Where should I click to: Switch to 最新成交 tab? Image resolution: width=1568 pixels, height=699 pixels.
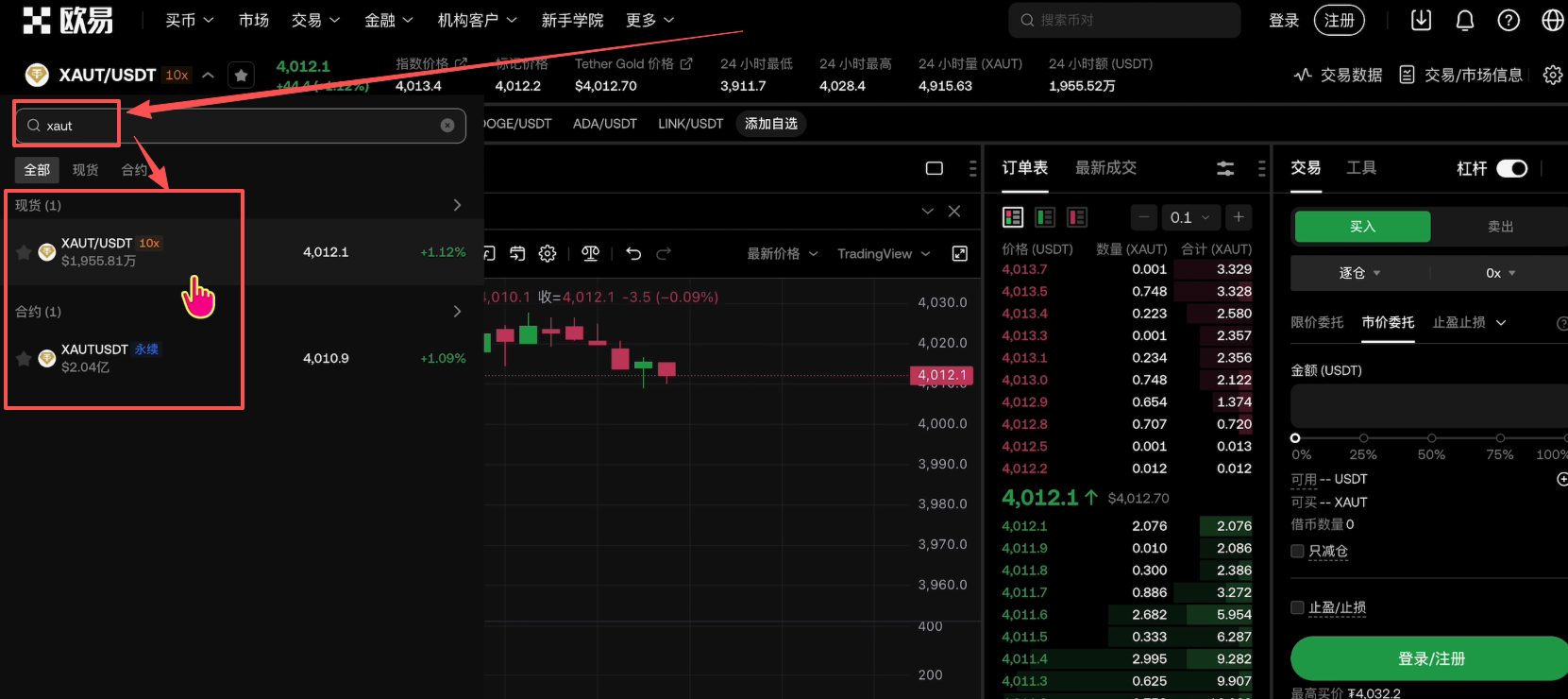(x=1105, y=168)
